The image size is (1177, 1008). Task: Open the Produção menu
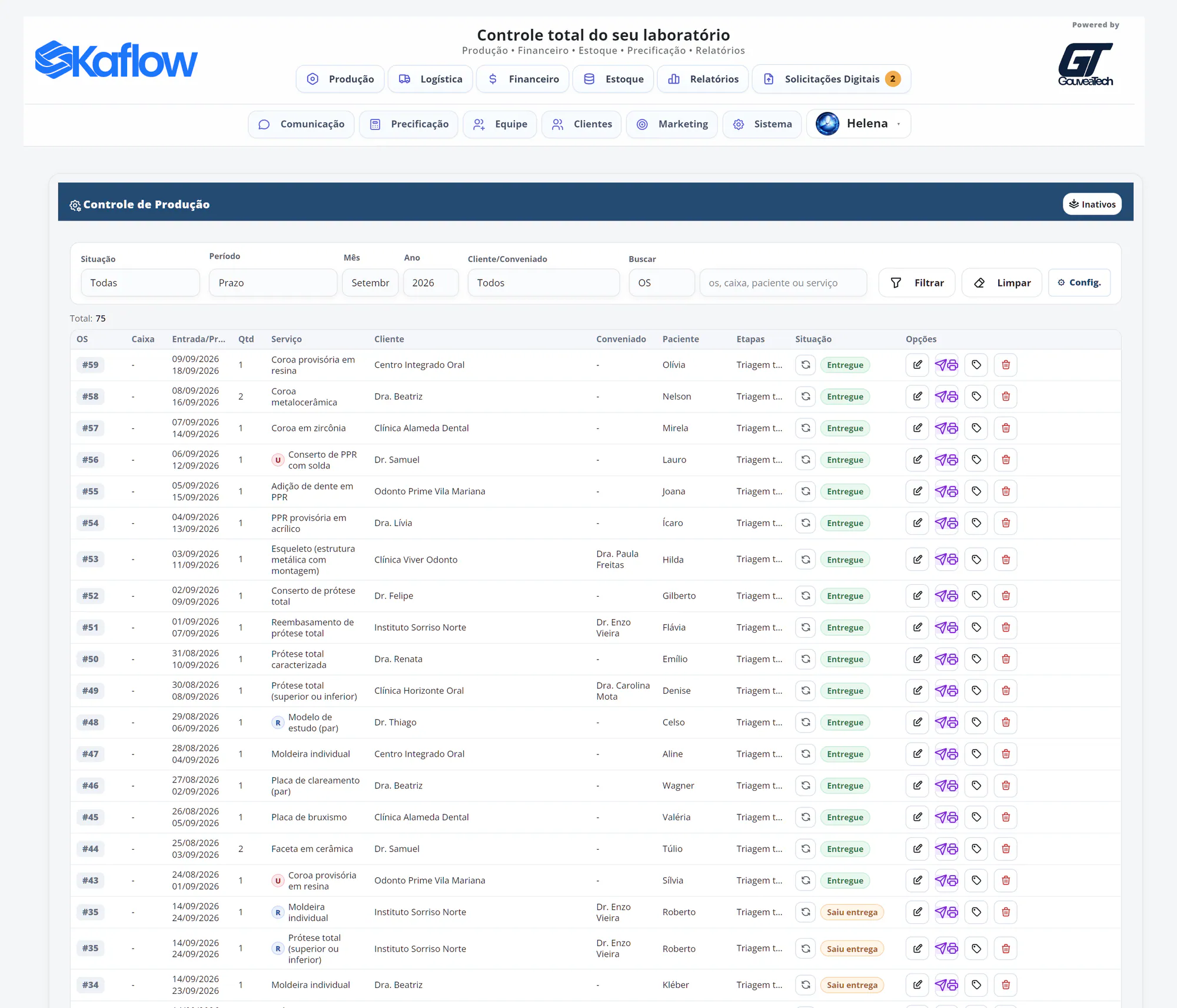(340, 79)
